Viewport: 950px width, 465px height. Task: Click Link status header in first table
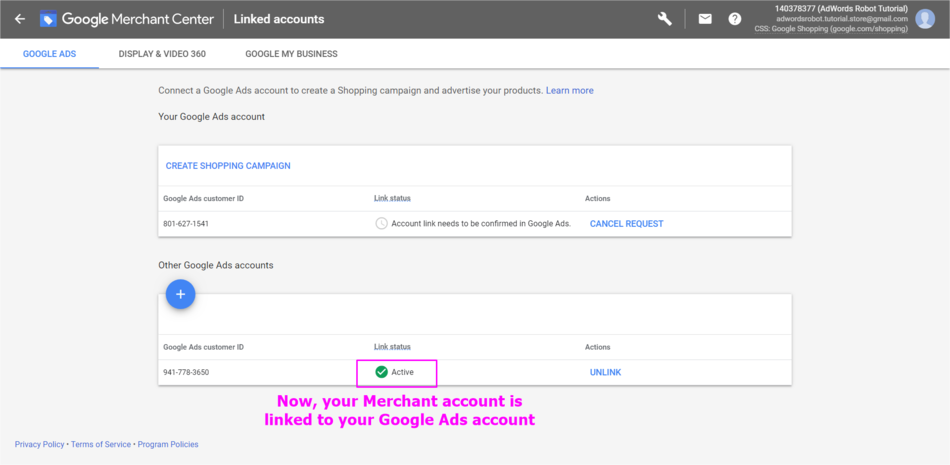coord(392,198)
